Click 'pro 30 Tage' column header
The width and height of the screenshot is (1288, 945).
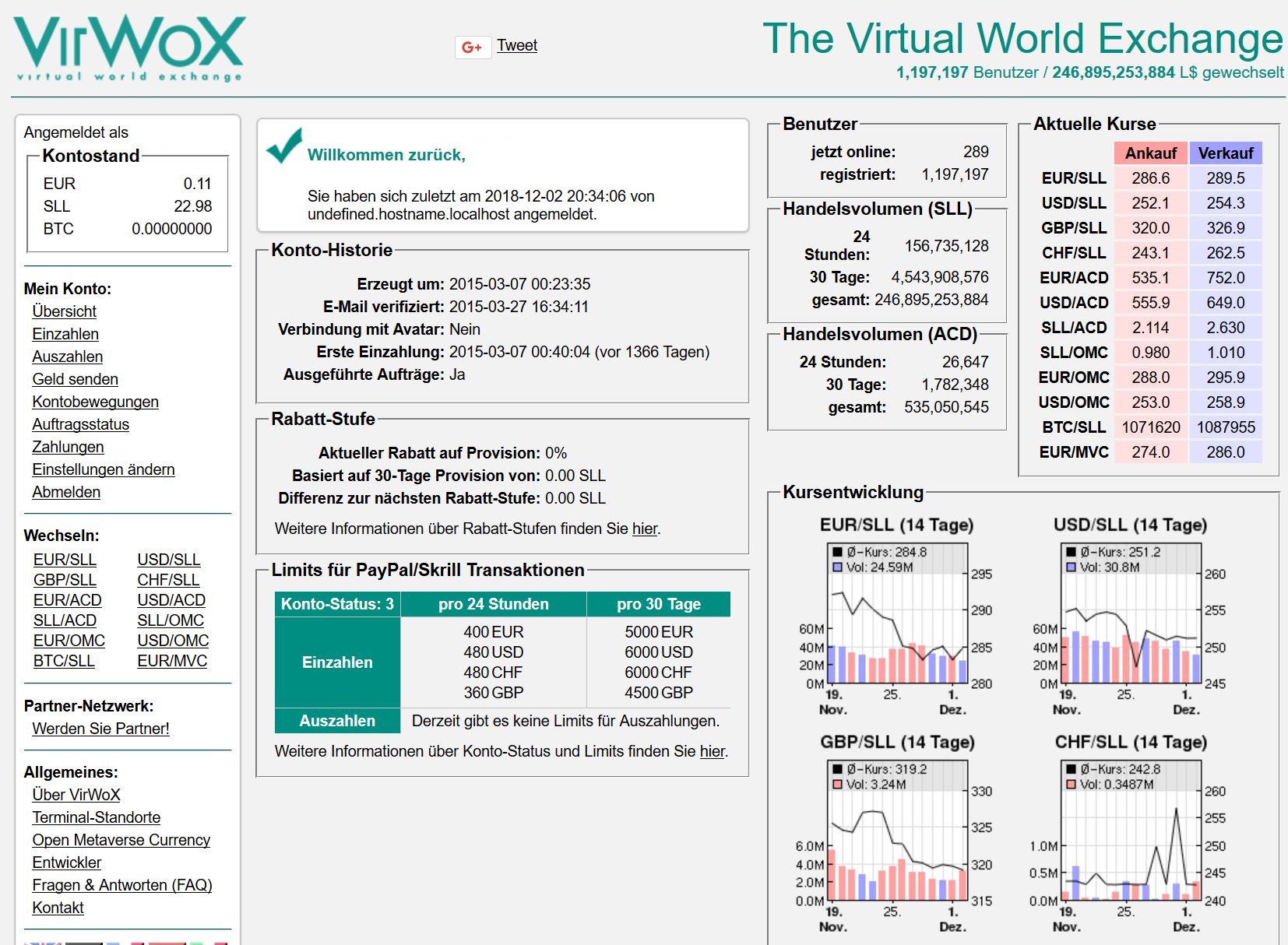[659, 604]
